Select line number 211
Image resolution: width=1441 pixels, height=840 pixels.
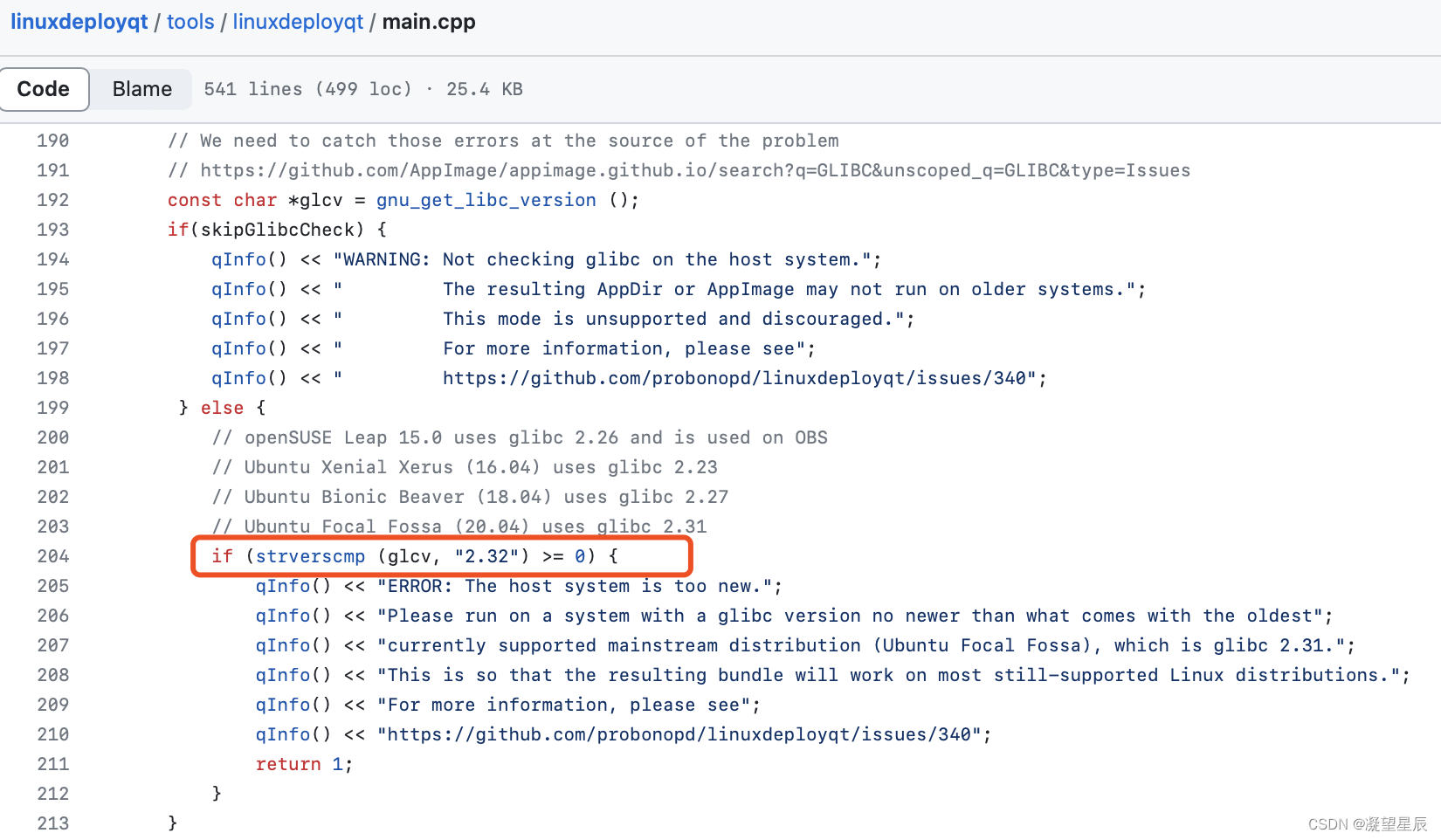coord(52,764)
